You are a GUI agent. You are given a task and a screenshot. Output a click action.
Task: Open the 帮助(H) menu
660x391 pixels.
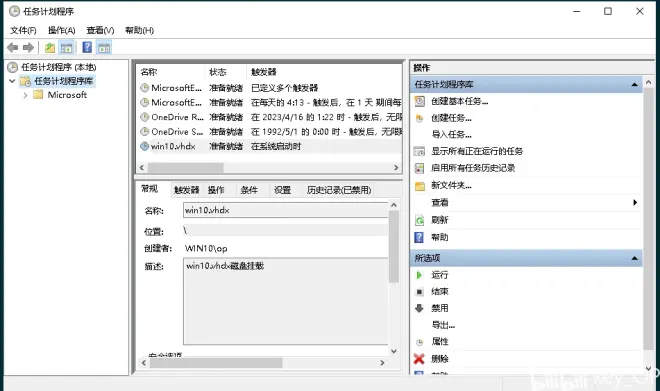pos(139,30)
